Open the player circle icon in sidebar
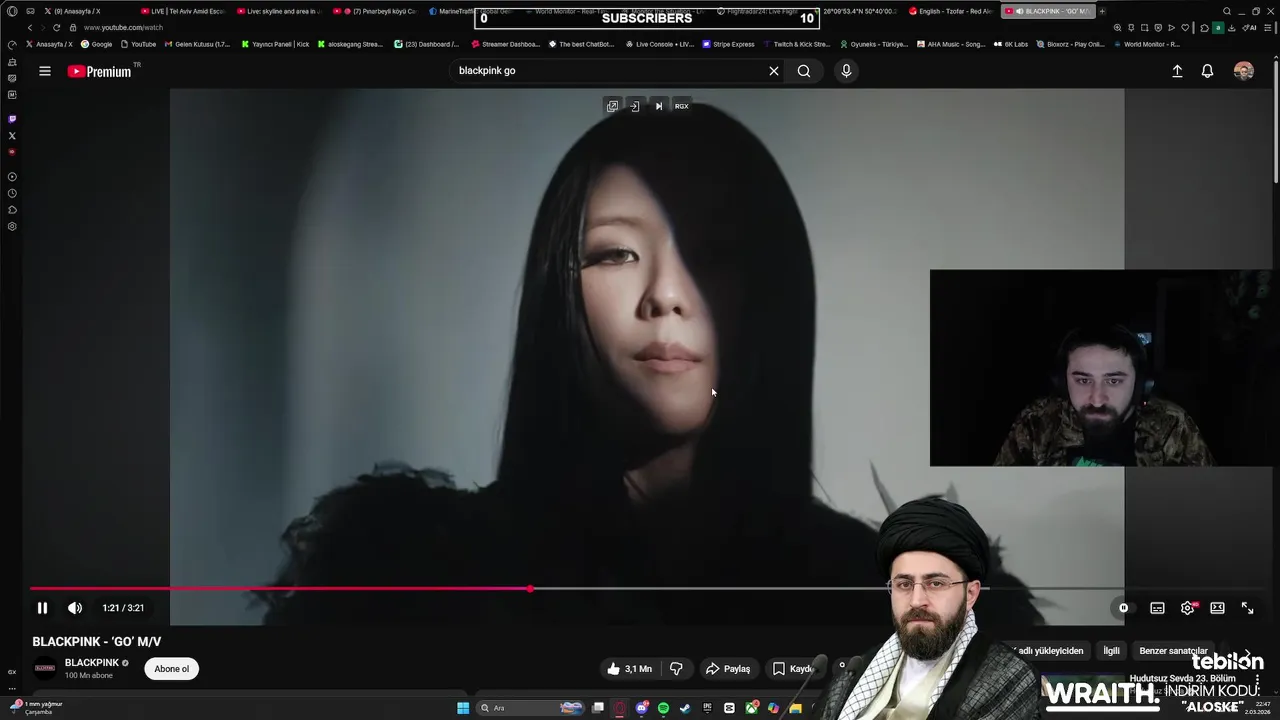The height and width of the screenshot is (720, 1280). pos(12,177)
